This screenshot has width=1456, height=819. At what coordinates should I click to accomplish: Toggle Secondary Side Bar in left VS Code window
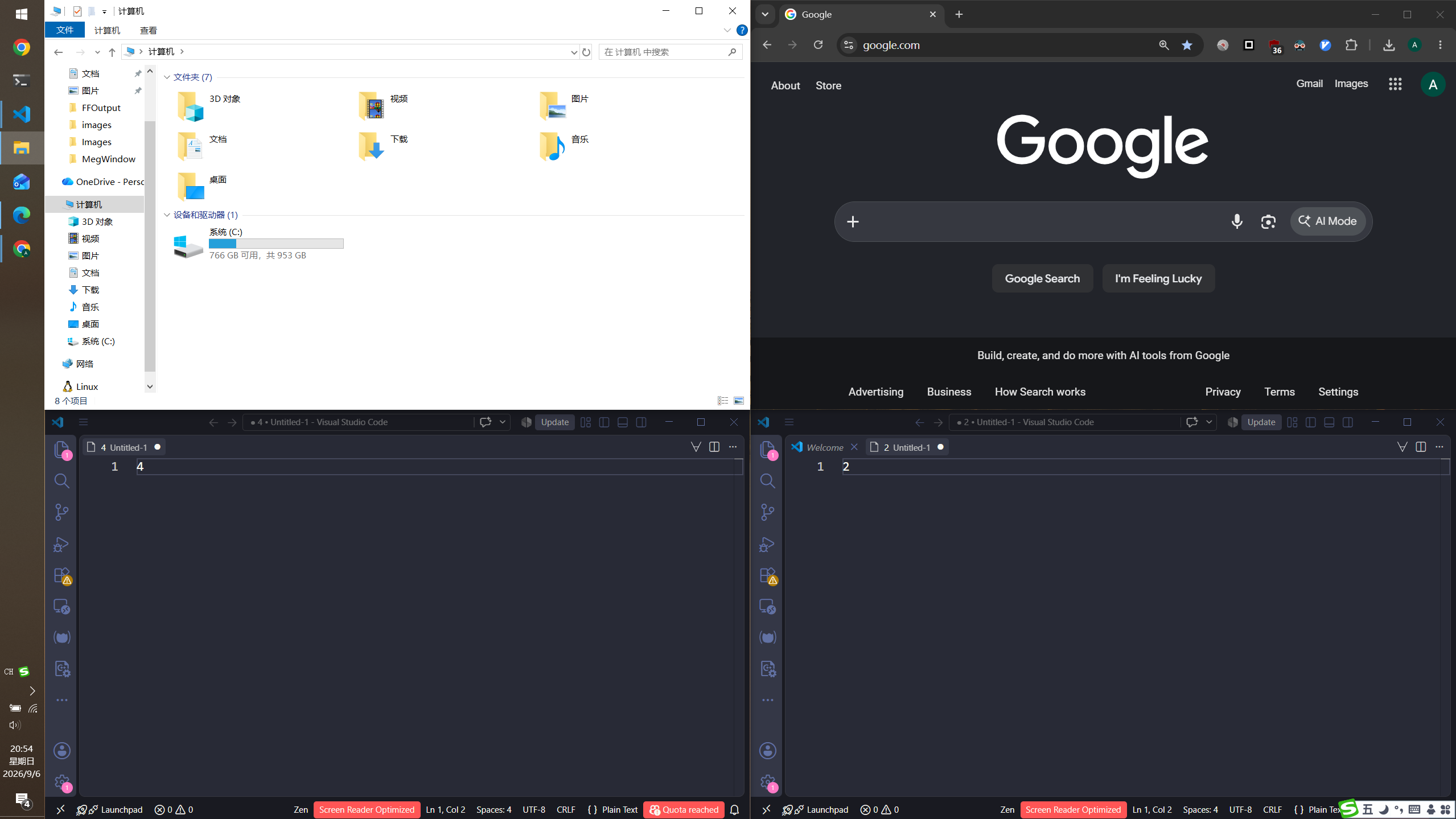pos(641,422)
